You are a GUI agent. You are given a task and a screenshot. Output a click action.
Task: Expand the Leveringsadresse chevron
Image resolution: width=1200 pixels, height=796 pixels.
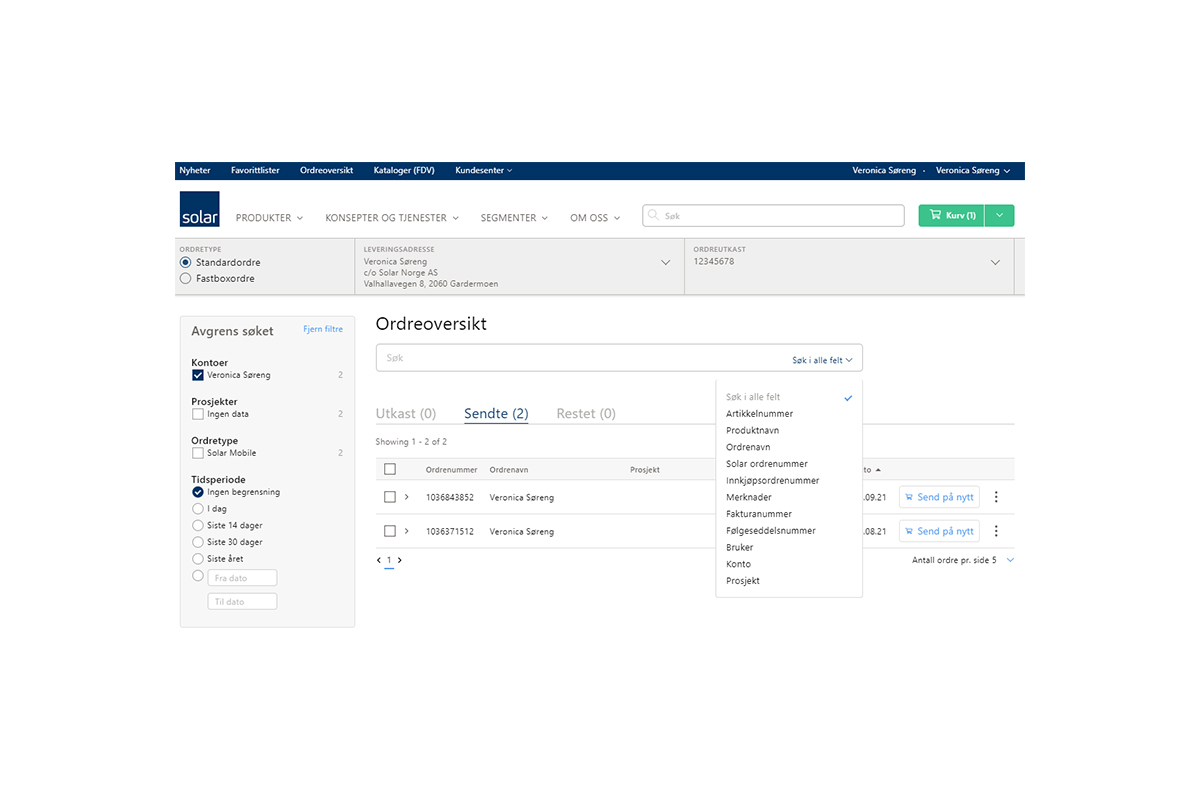(x=666, y=263)
